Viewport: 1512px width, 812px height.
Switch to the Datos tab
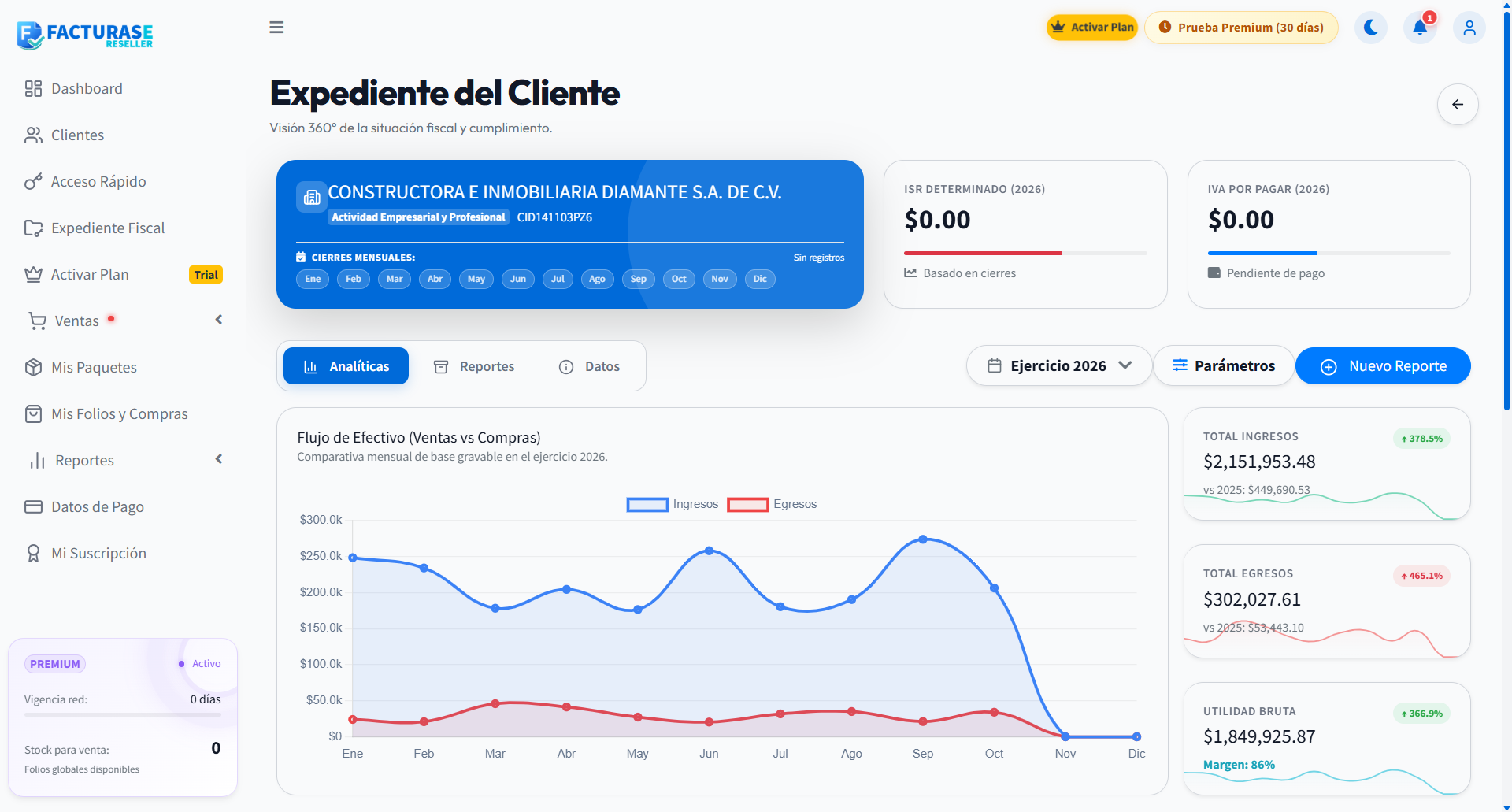tap(589, 366)
